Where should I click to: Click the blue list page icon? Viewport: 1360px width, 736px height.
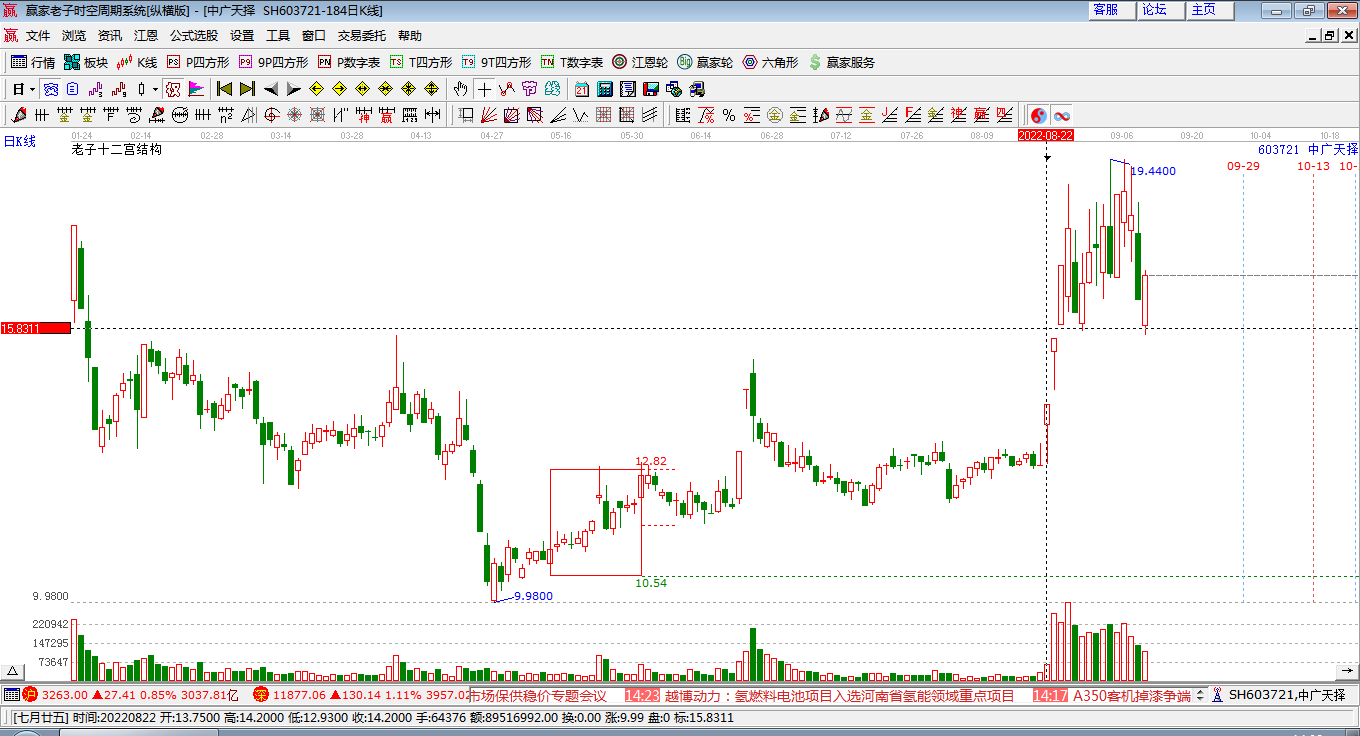(x=72, y=89)
